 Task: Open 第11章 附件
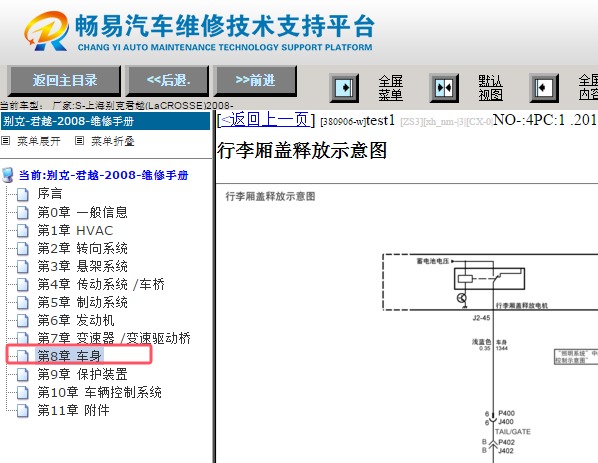point(73,410)
